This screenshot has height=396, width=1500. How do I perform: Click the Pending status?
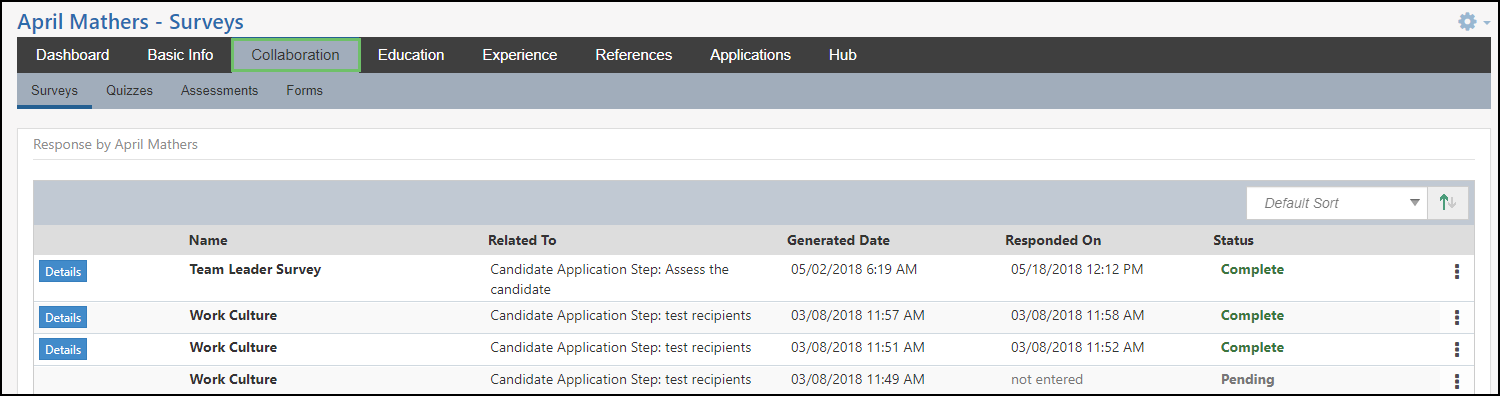coord(1247,379)
